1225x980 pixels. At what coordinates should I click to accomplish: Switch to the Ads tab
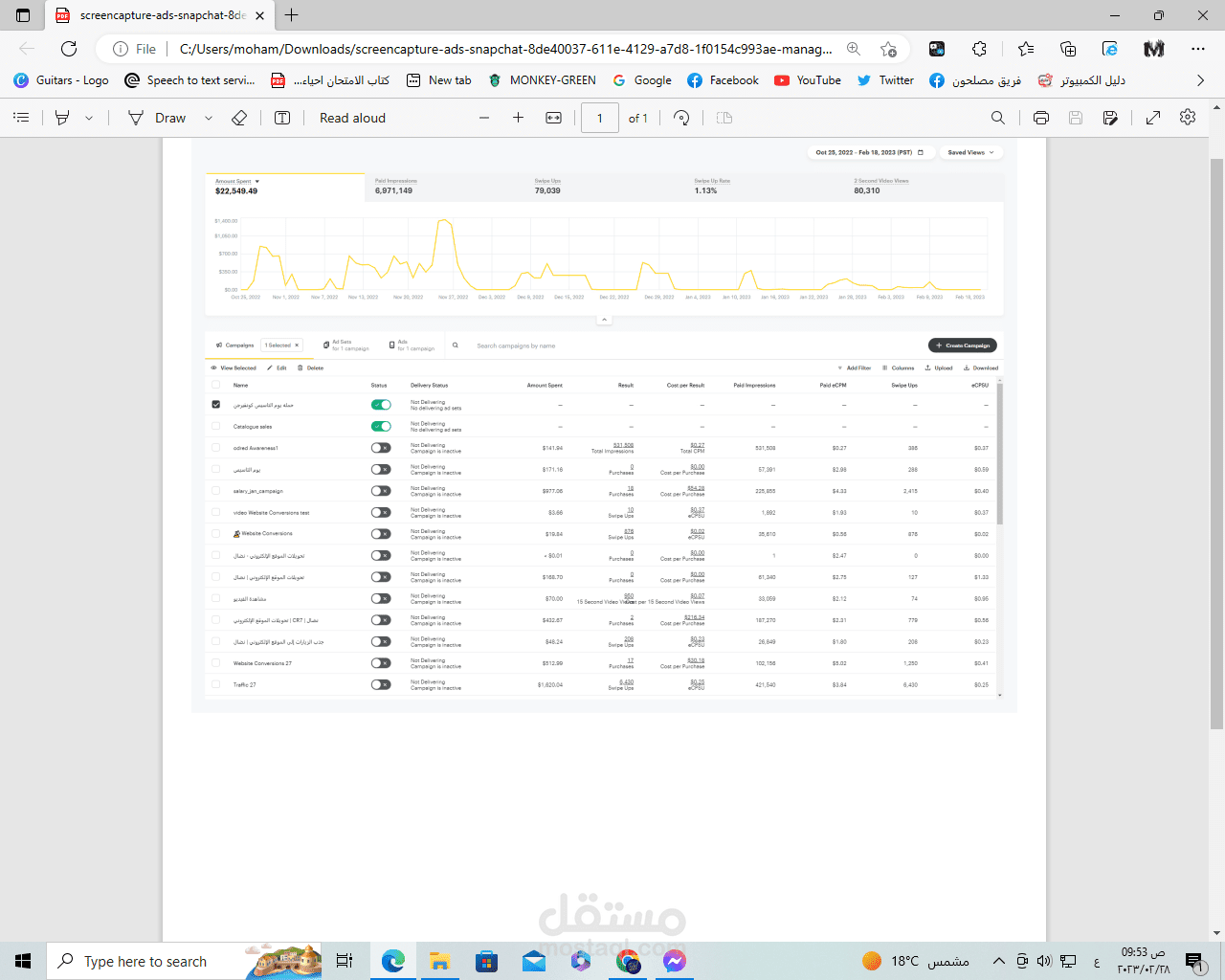click(x=412, y=345)
